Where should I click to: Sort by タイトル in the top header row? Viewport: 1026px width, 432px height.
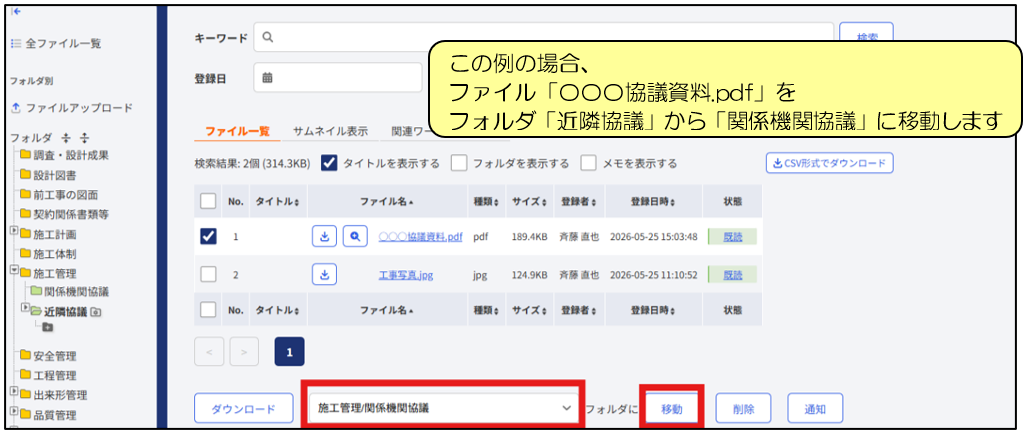tap(277, 202)
